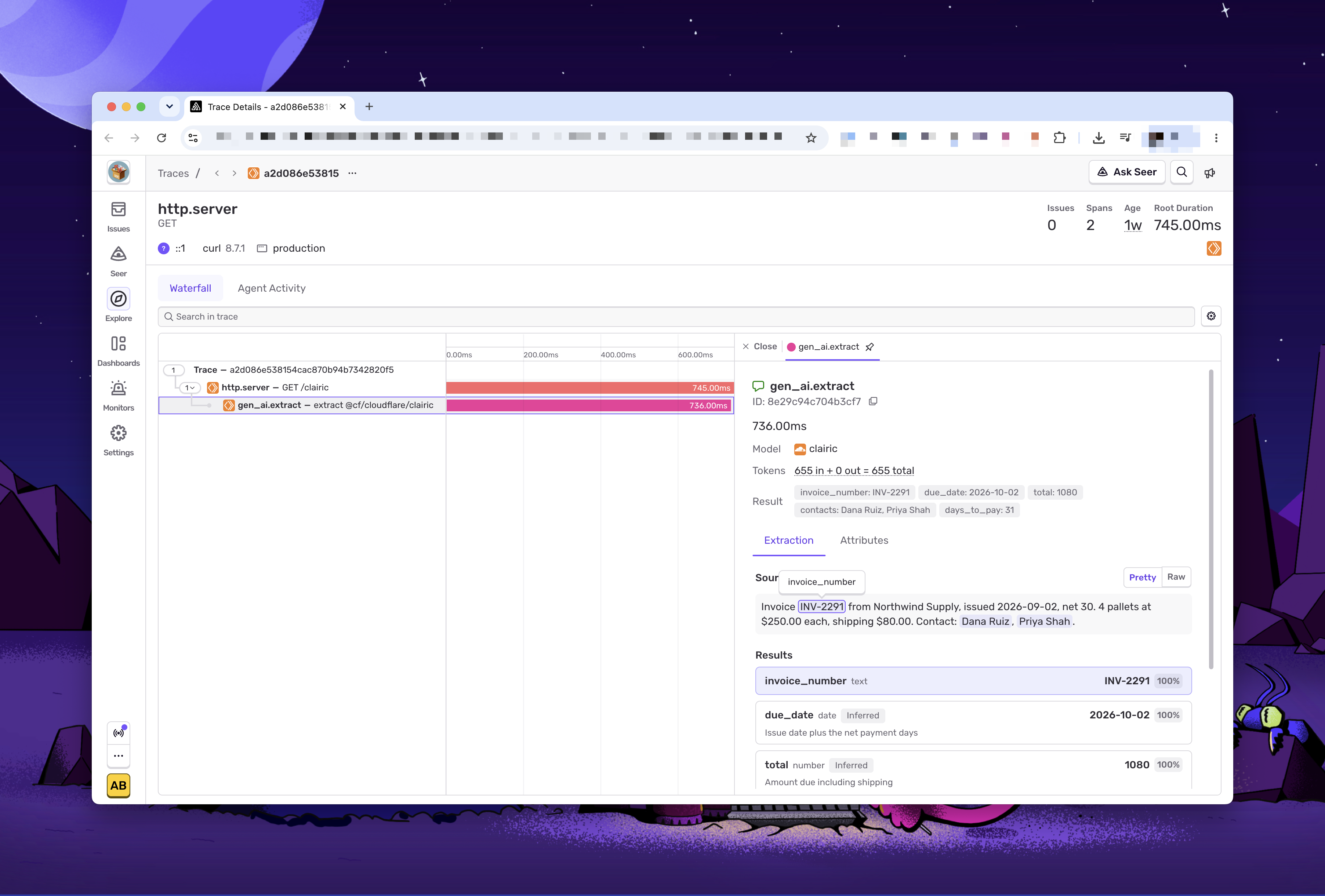Image resolution: width=1325 pixels, height=896 pixels.
Task: Copy the span ID 8e29c94c704b3cf7
Action: [873, 401]
